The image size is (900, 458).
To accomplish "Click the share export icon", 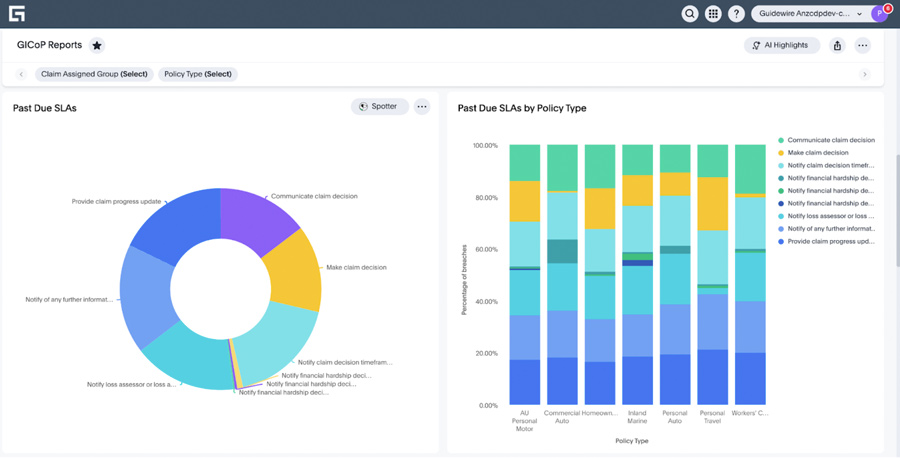I will coord(837,45).
